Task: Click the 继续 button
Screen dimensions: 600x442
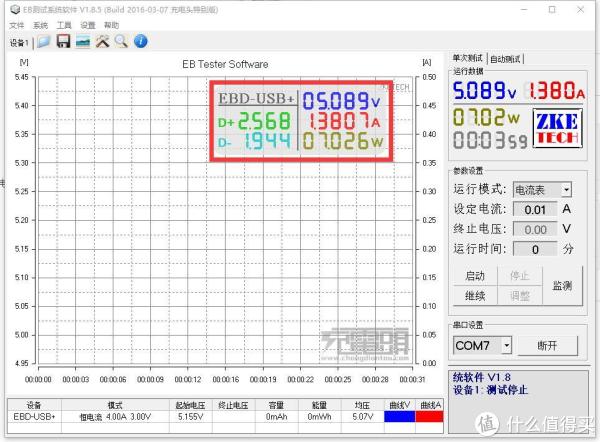Action: click(x=475, y=295)
